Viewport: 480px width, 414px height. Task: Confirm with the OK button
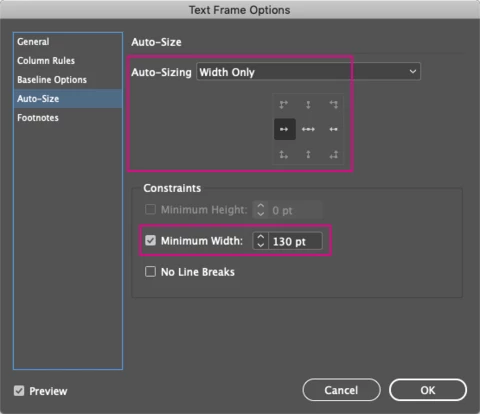[x=428, y=390]
